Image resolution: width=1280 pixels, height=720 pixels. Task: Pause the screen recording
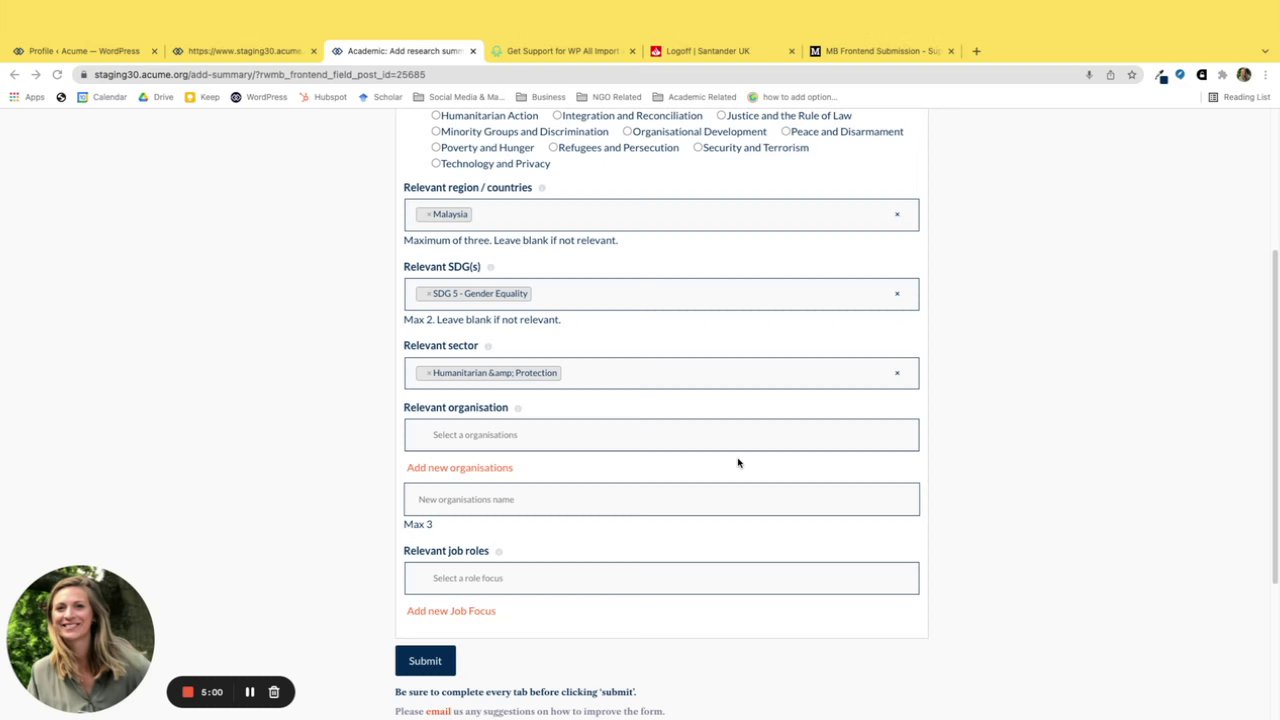tap(250, 692)
